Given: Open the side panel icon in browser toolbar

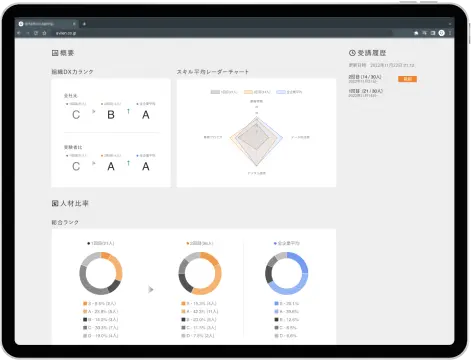Looking at the screenshot, I should click(433, 33).
